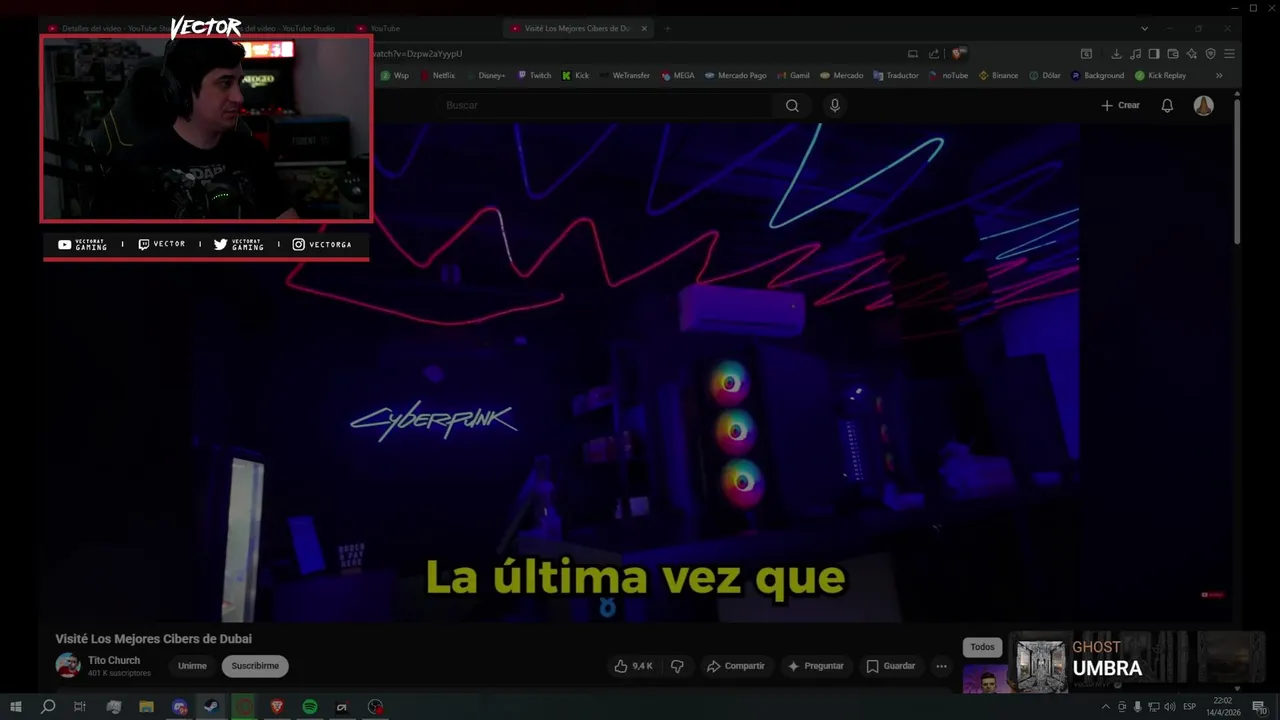Start voice search with microphone icon

point(835,105)
